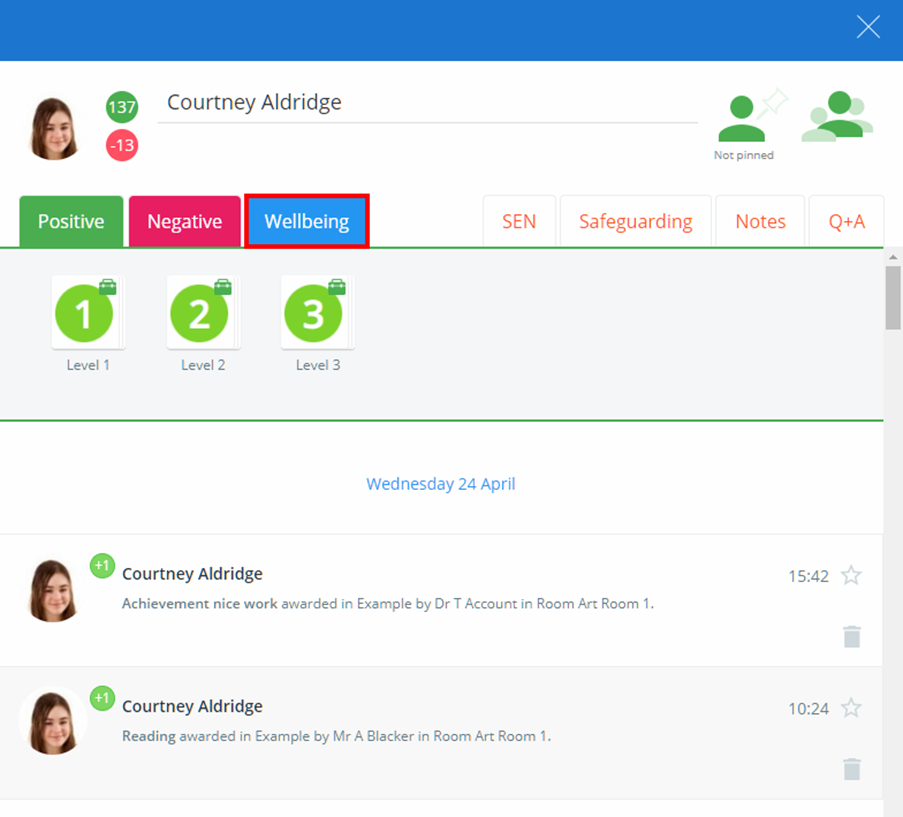Click the Wednesday 24 April date link
The height and width of the screenshot is (817, 903).
(x=440, y=484)
